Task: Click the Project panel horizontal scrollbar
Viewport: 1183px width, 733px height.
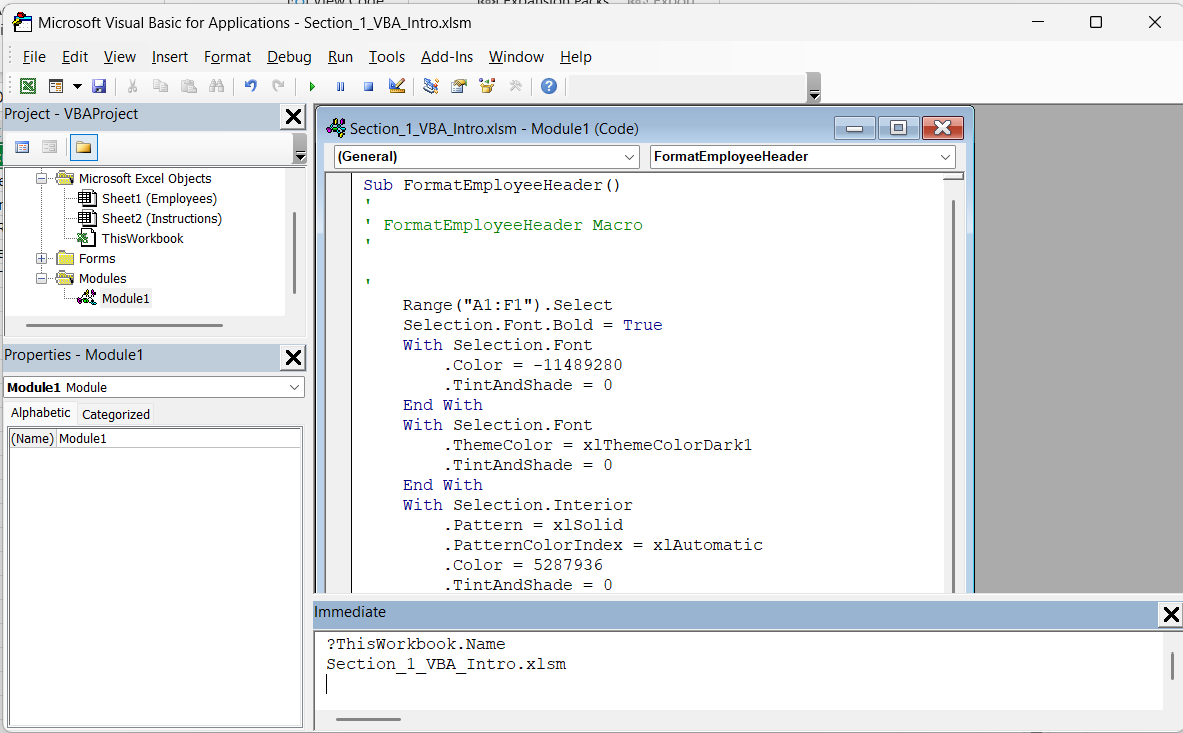Action: coord(124,325)
